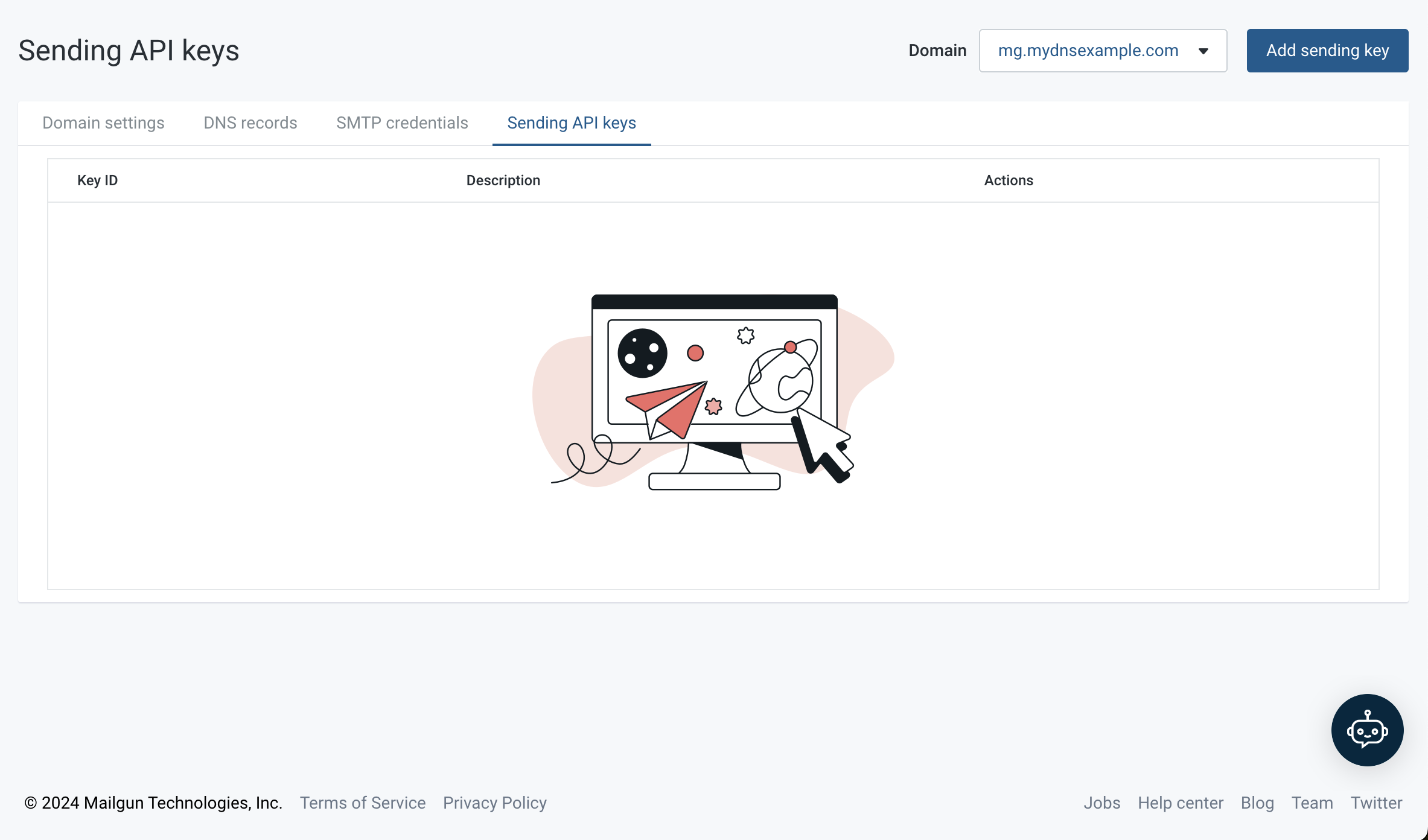
Task: View the Privacy Policy
Action: point(495,803)
